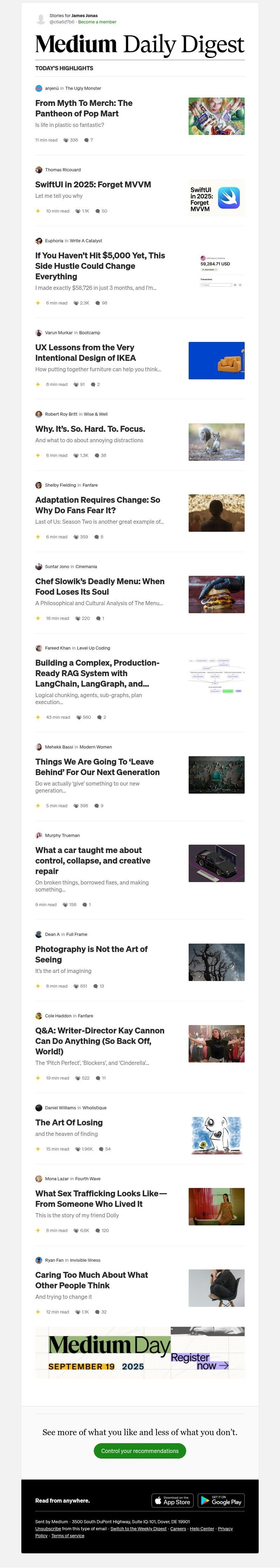
Task: Open The Ugly Monster publication link
Action: click(x=83, y=88)
